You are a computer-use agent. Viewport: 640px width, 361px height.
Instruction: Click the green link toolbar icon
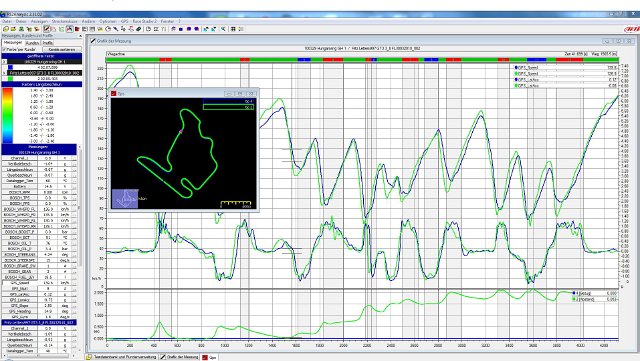point(138,29)
